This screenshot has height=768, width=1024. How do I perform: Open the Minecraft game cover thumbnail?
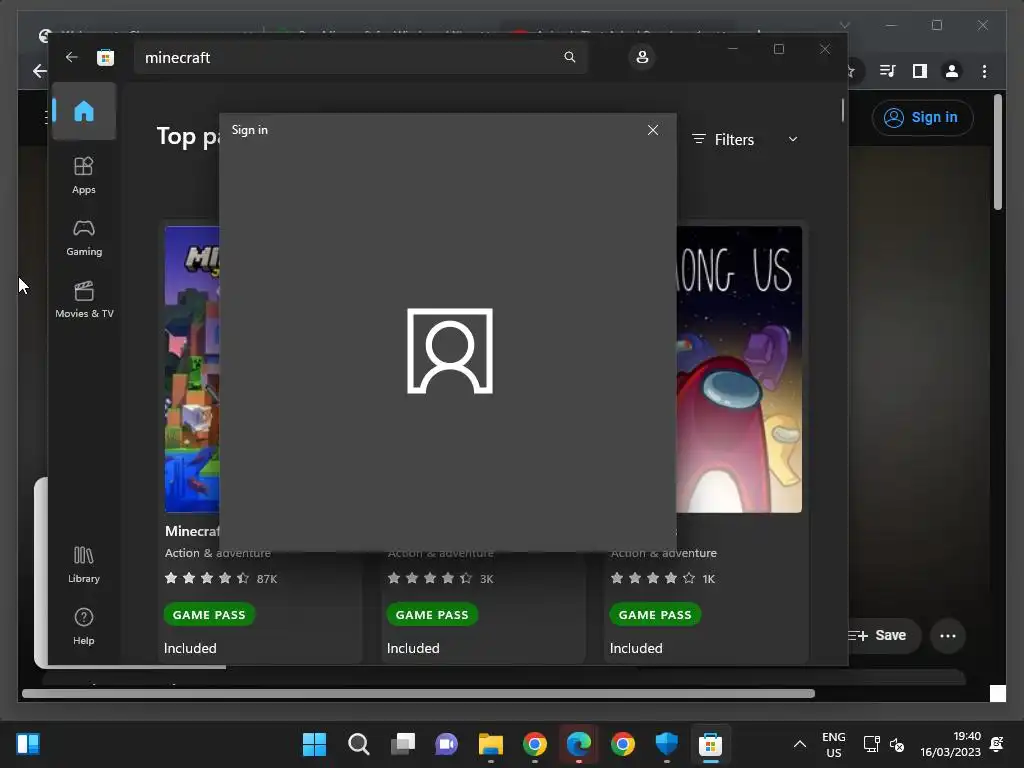(x=192, y=370)
